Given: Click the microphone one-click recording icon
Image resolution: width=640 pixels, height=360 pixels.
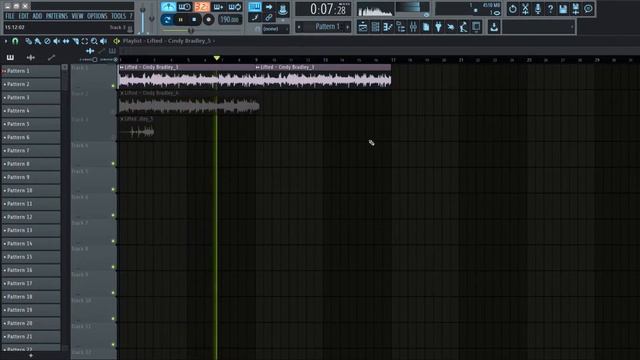Looking at the screenshot, I should [538, 9].
